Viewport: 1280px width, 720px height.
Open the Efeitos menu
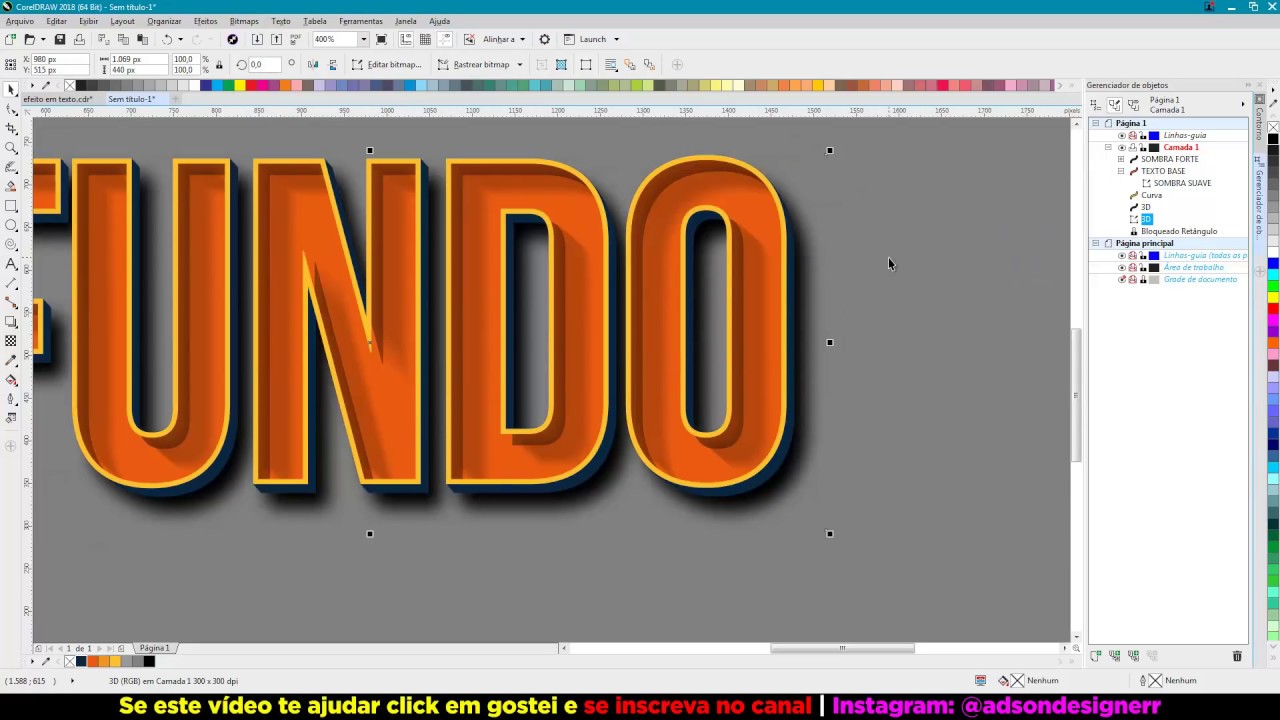pyautogui.click(x=205, y=21)
